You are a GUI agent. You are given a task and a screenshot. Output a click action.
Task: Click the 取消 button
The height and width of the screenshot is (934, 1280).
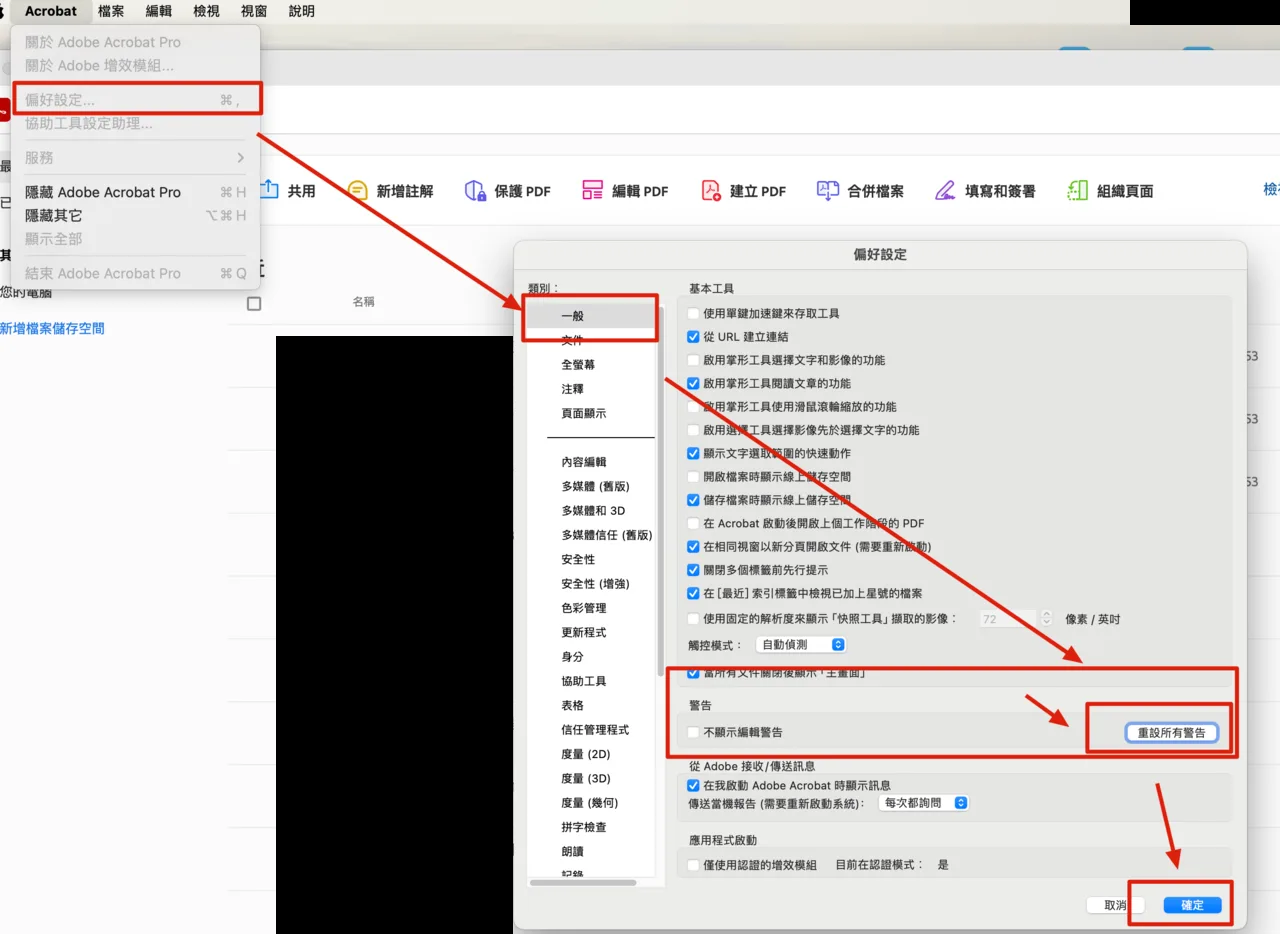click(1115, 905)
